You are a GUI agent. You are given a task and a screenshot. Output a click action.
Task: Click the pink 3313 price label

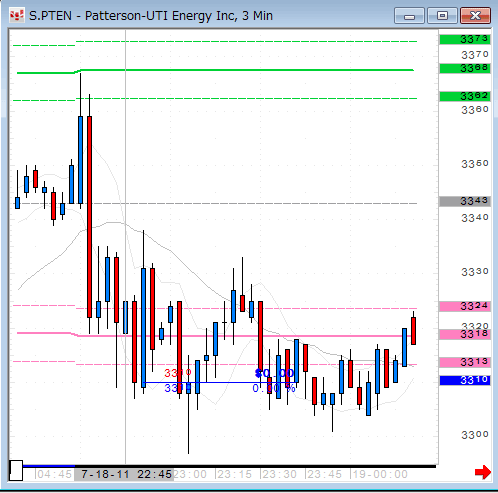tap(465, 362)
